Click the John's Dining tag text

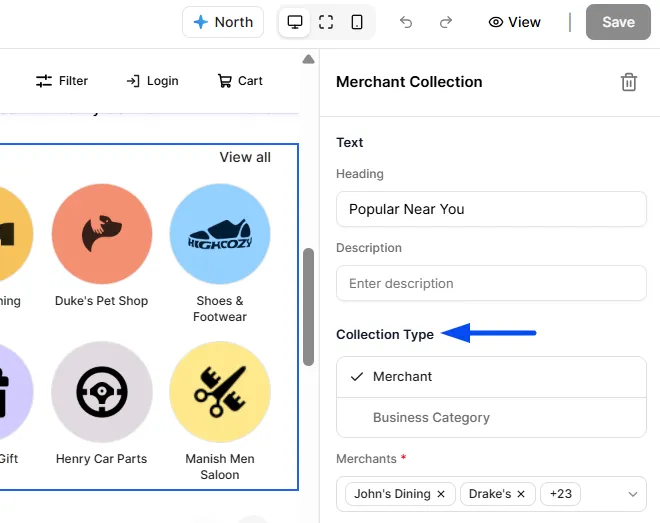392,494
